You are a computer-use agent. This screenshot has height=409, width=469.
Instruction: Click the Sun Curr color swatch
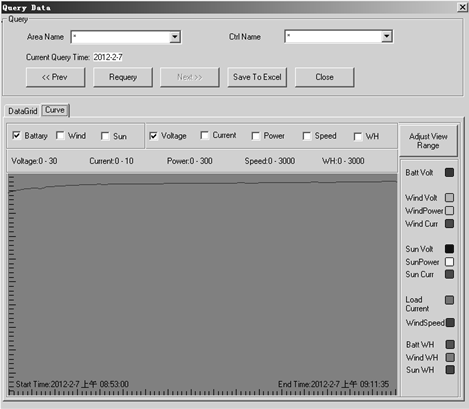coord(449,274)
